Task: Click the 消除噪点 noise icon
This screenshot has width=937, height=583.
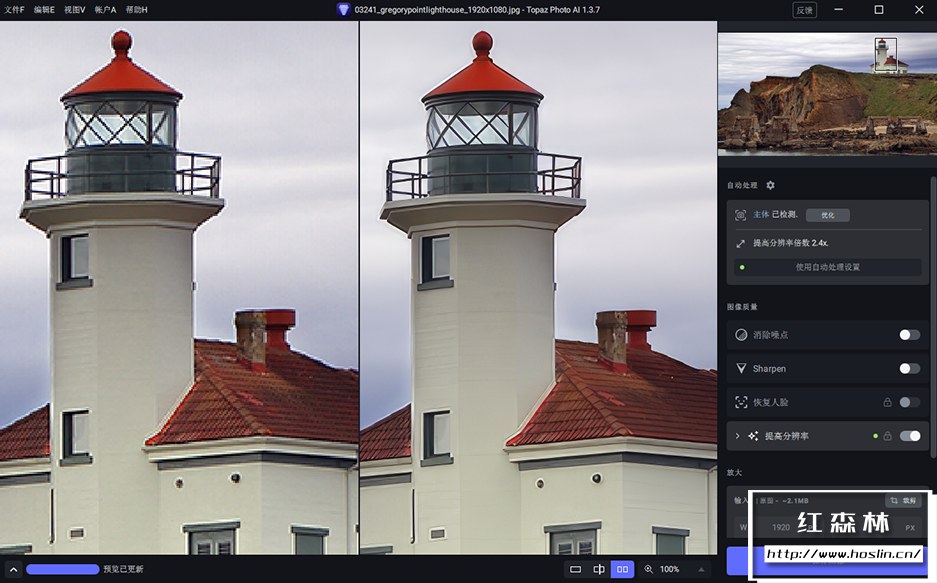Action: [741, 335]
